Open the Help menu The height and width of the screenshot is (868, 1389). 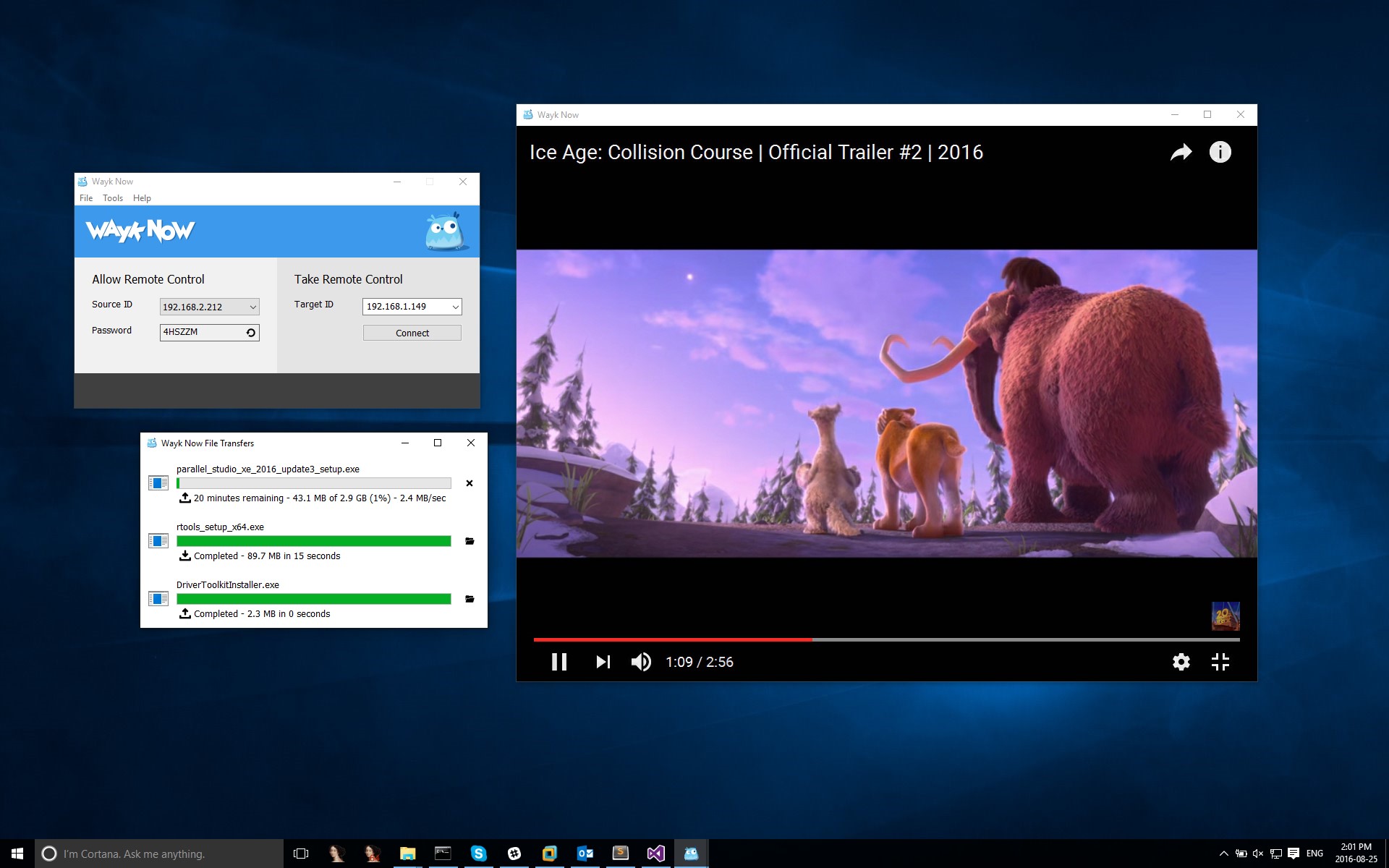click(x=142, y=198)
